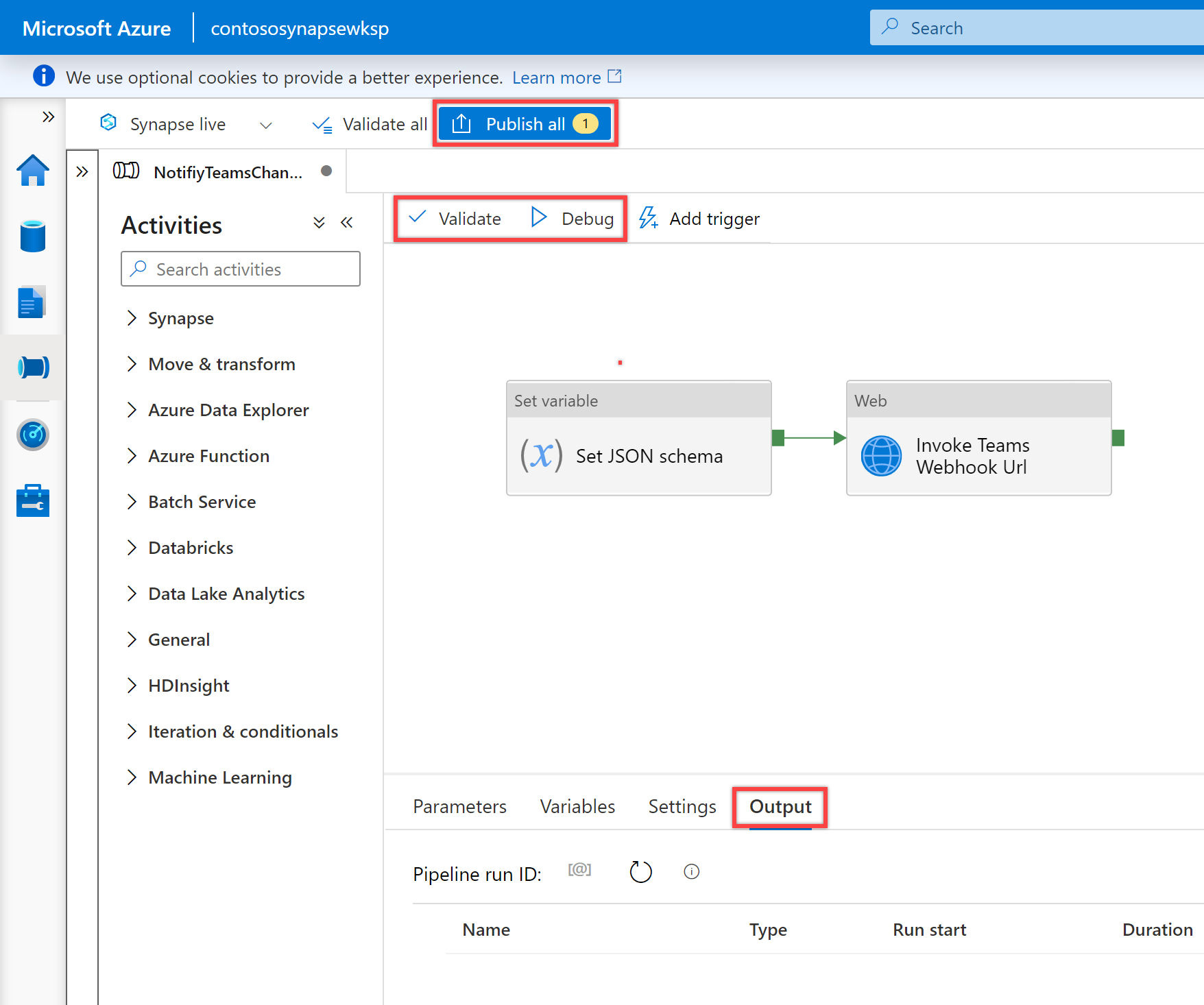Collapse the Activities panel
This screenshot has height=1005, width=1204.
tap(347, 223)
